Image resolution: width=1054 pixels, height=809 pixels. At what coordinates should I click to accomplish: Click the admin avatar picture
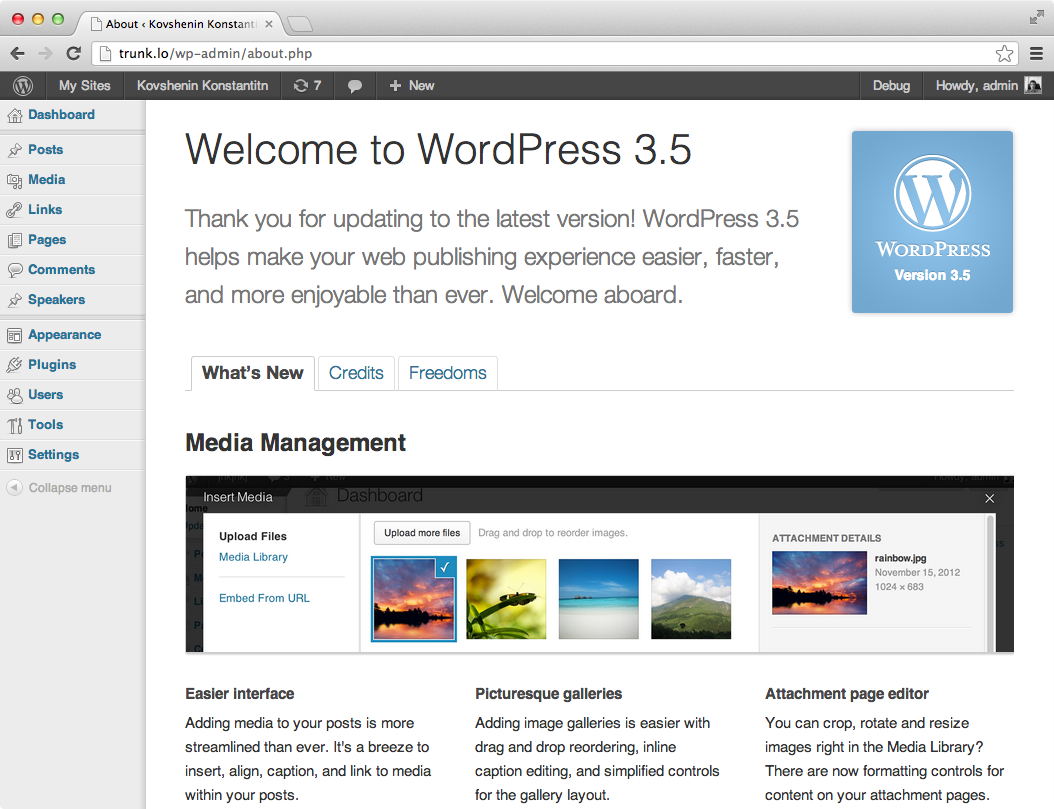[1032, 85]
